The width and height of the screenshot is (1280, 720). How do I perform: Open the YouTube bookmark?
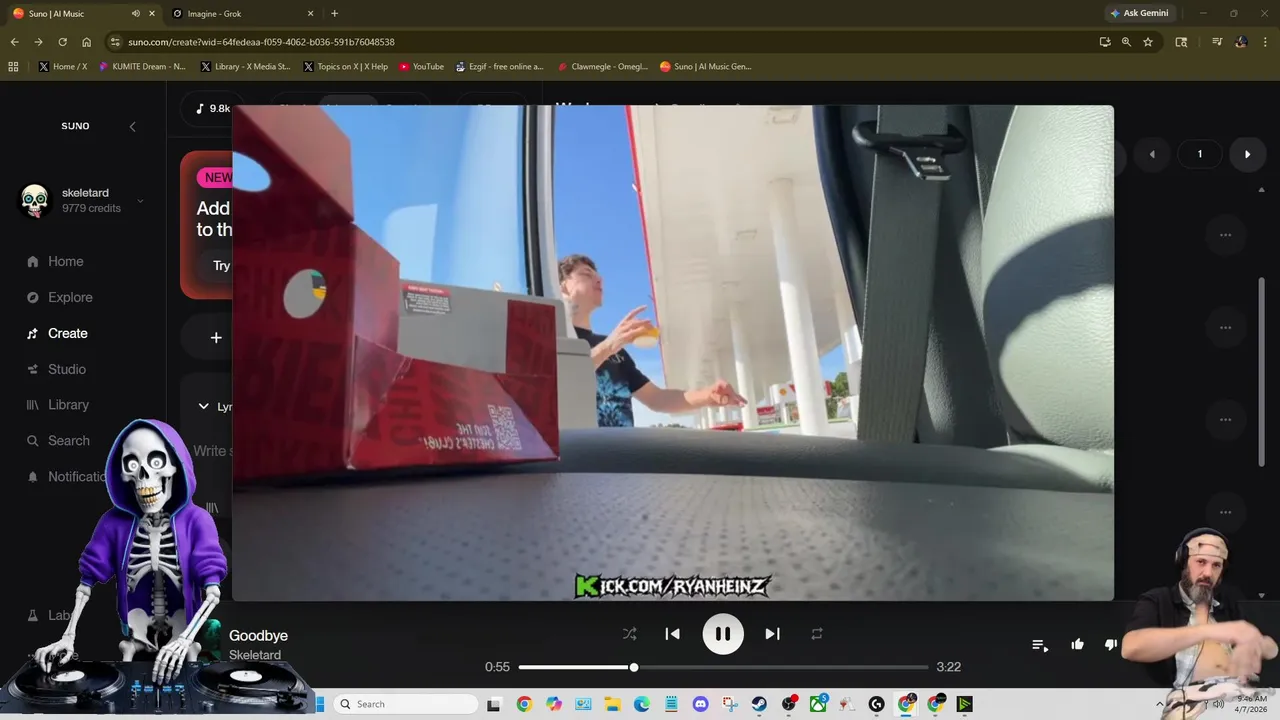click(421, 67)
